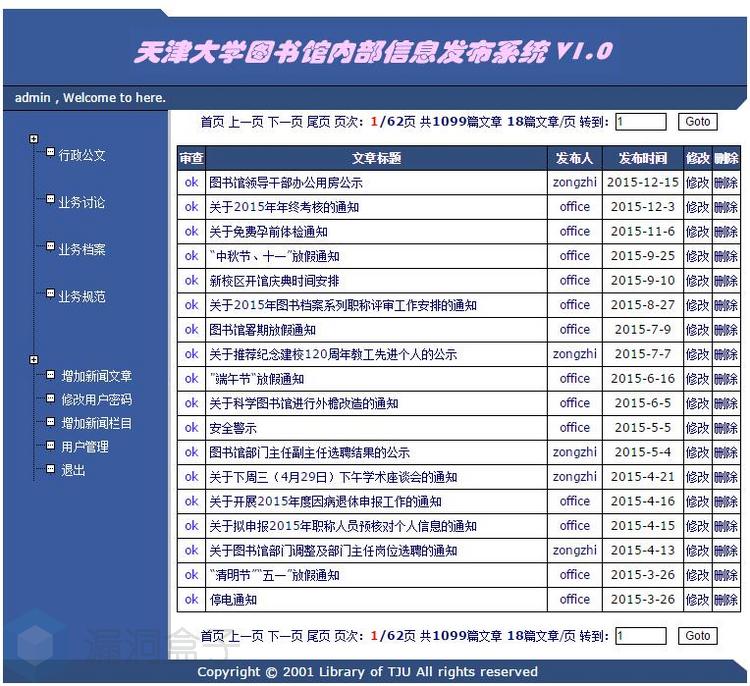Click the tree icon beside 业务讨论
Viewport: 750px width, 686px height.
tap(50, 200)
